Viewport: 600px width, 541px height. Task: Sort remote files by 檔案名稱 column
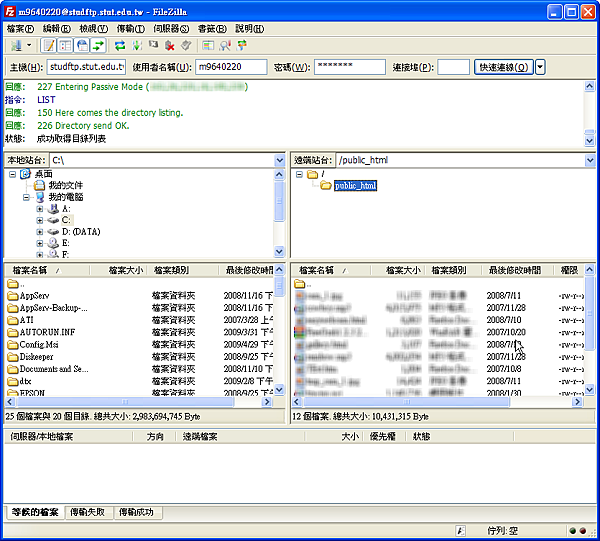click(x=331, y=270)
